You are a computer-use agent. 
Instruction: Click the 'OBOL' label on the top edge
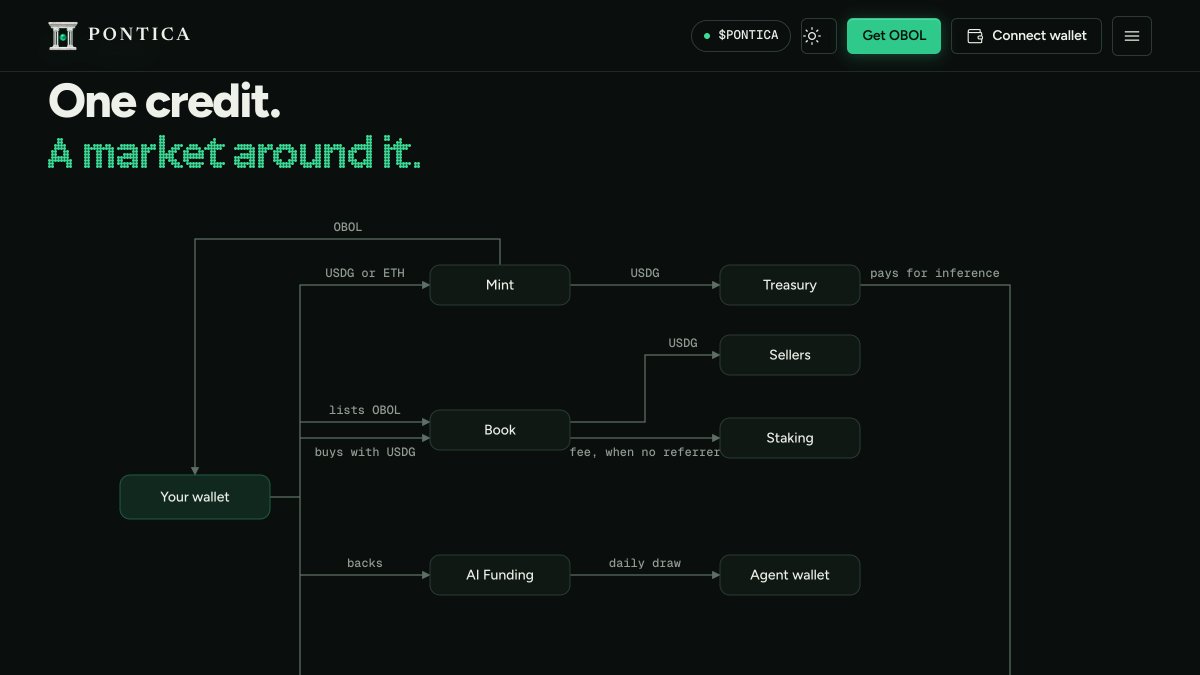(x=348, y=227)
